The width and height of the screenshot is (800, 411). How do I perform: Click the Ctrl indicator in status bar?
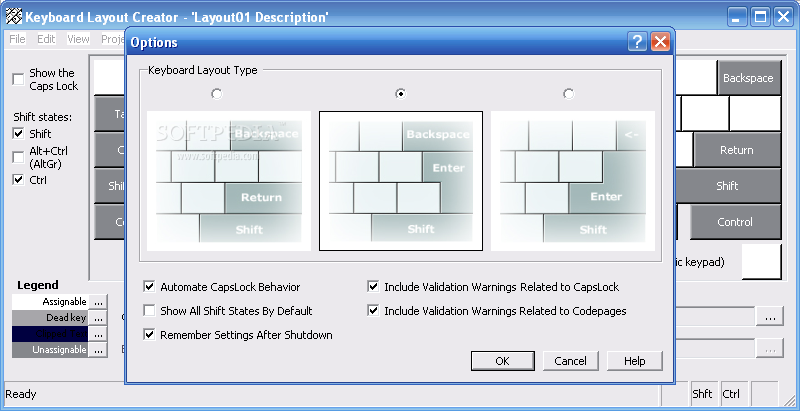point(732,394)
